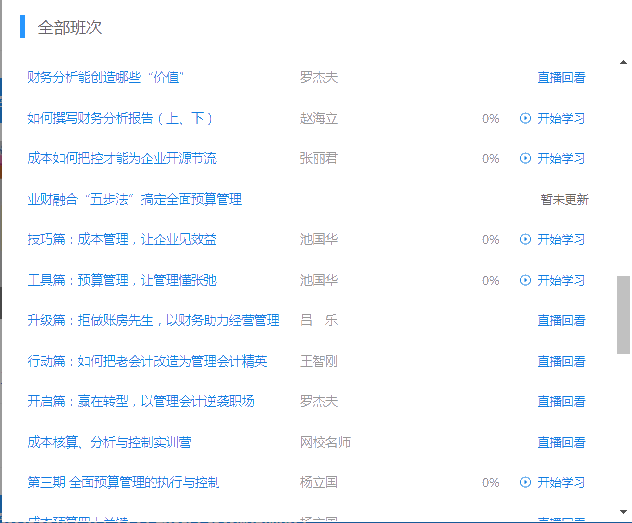The height and width of the screenshot is (523, 632).
Task: Click teacher name 网校名师
Action: pos(325,442)
